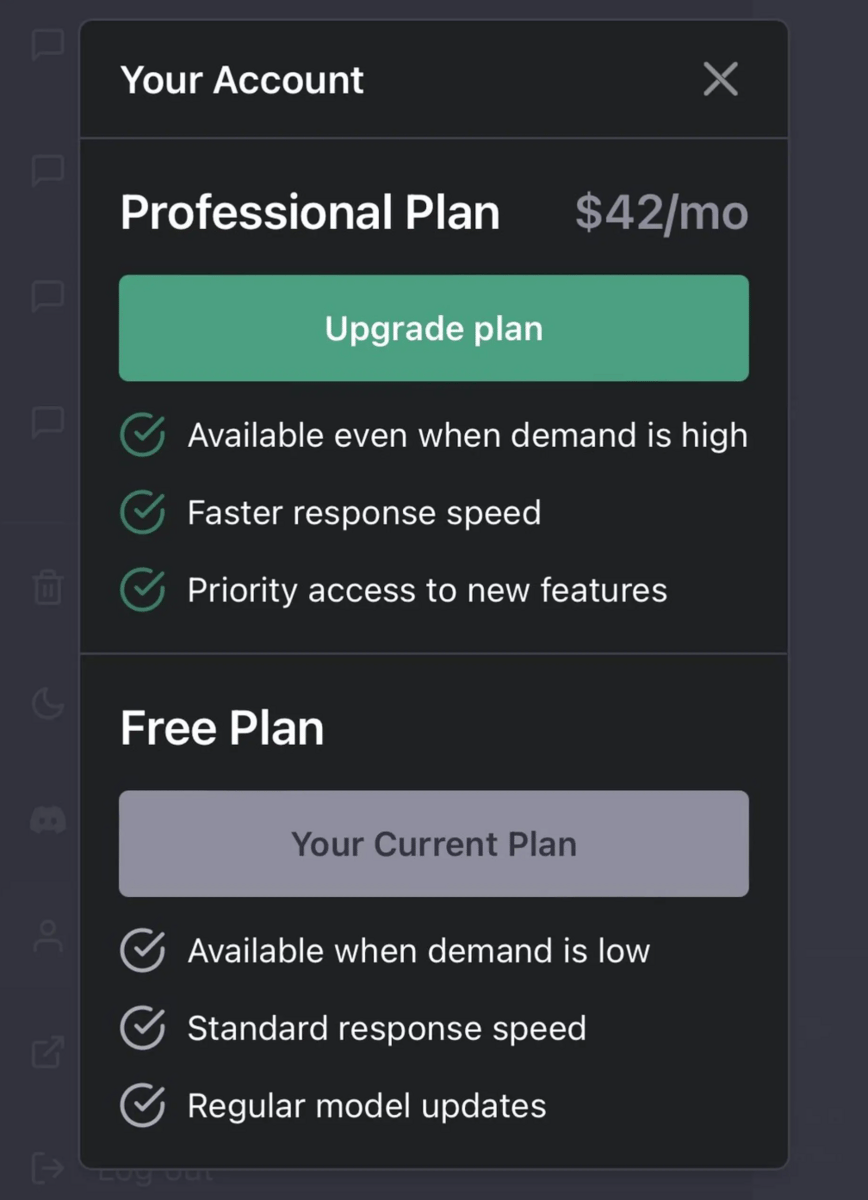Viewport: 868px width, 1200px height.
Task: Open the account person icon in sidebar
Action: tap(48, 937)
